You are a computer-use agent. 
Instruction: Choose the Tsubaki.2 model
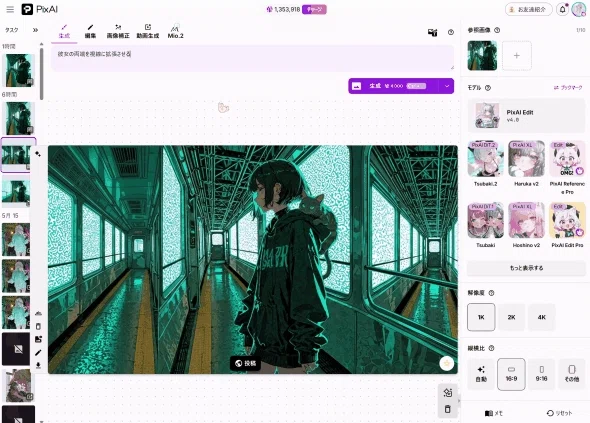pos(485,164)
